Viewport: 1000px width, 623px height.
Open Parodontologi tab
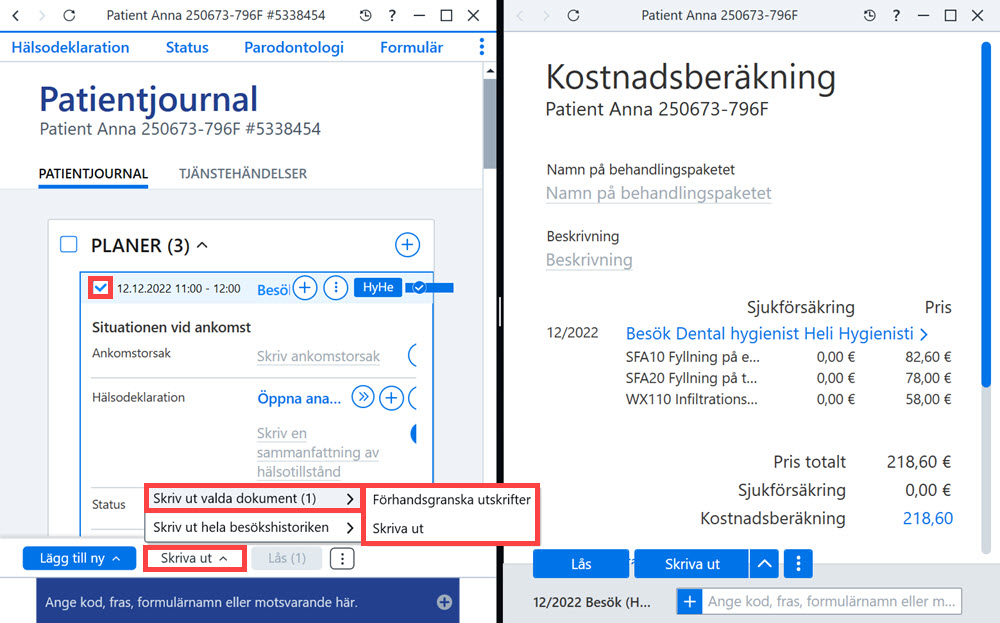pos(294,47)
